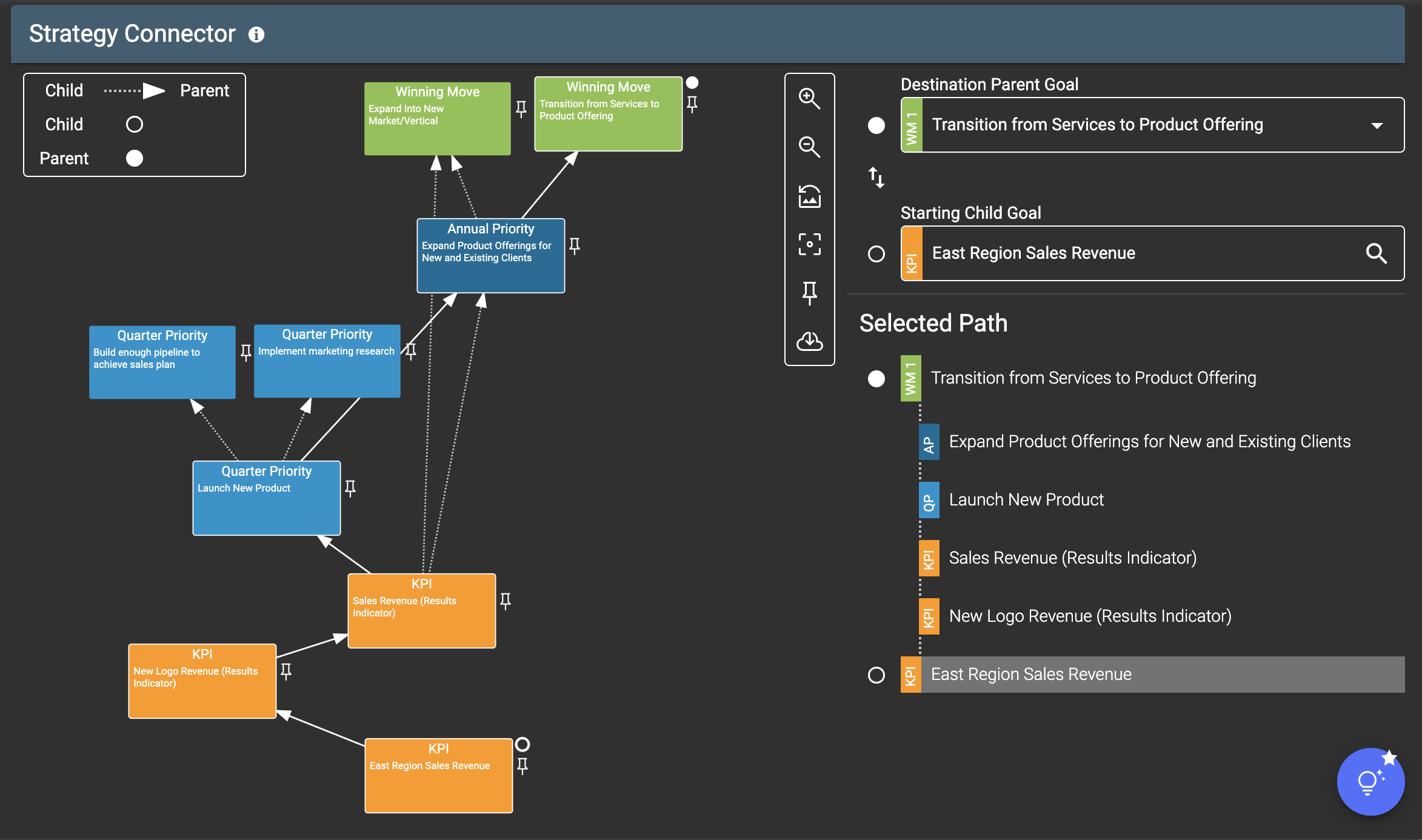The width and height of the screenshot is (1422, 840).
Task: Select Winning Move Expand Into New Market node
Action: (437, 119)
